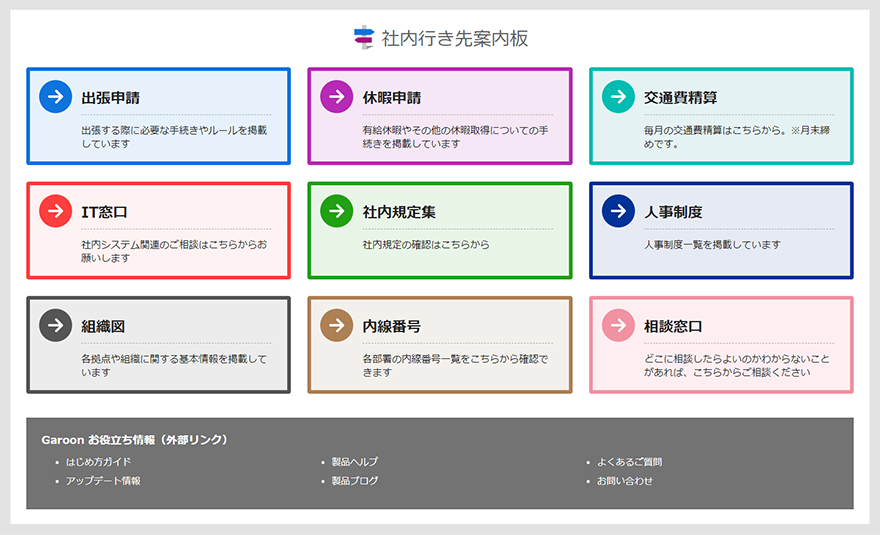Click the 社内行き先案内板 page title
Viewport: 880px width, 535px height.
pos(455,39)
